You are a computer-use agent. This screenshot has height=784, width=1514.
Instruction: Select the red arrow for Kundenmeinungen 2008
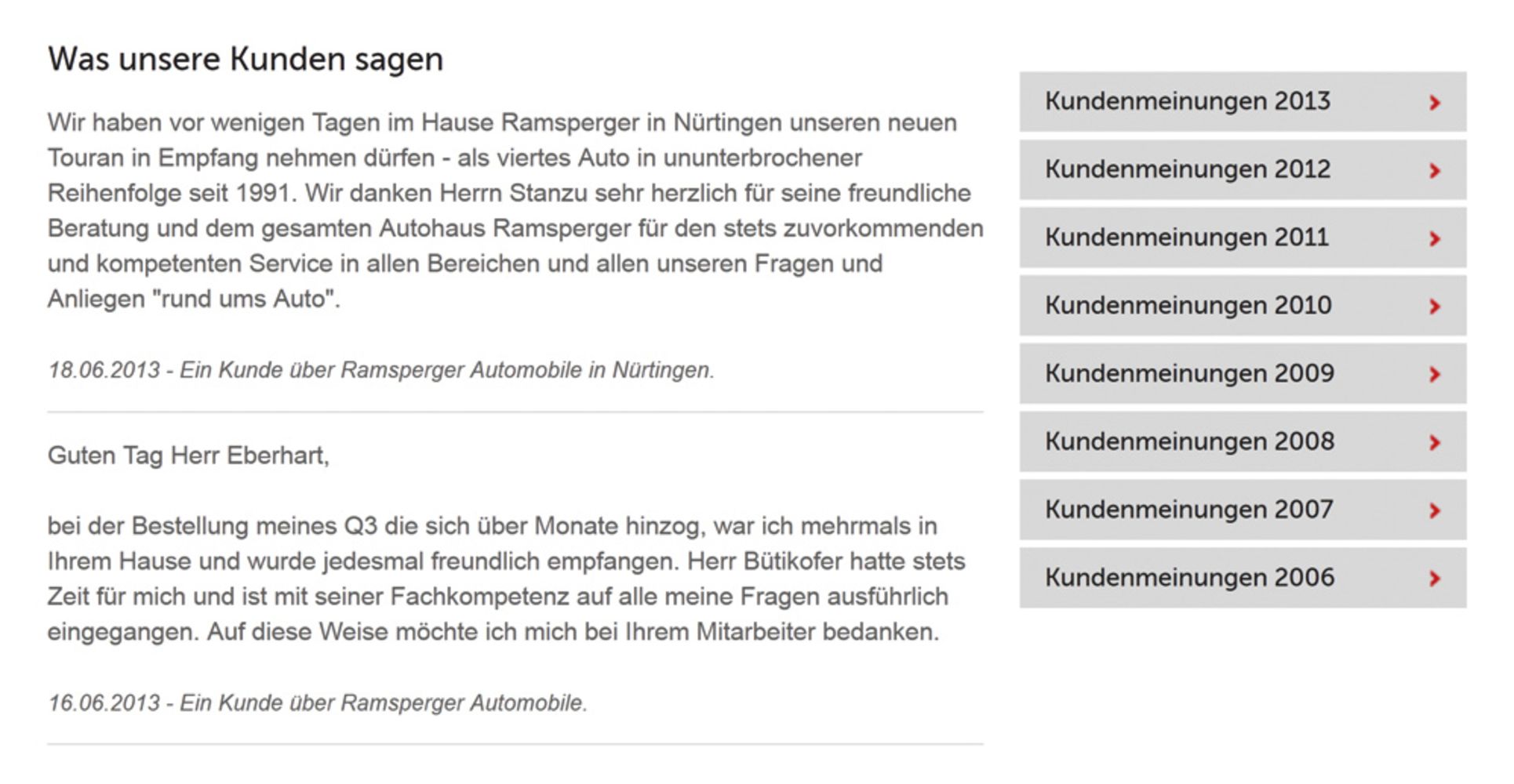click(x=1435, y=443)
